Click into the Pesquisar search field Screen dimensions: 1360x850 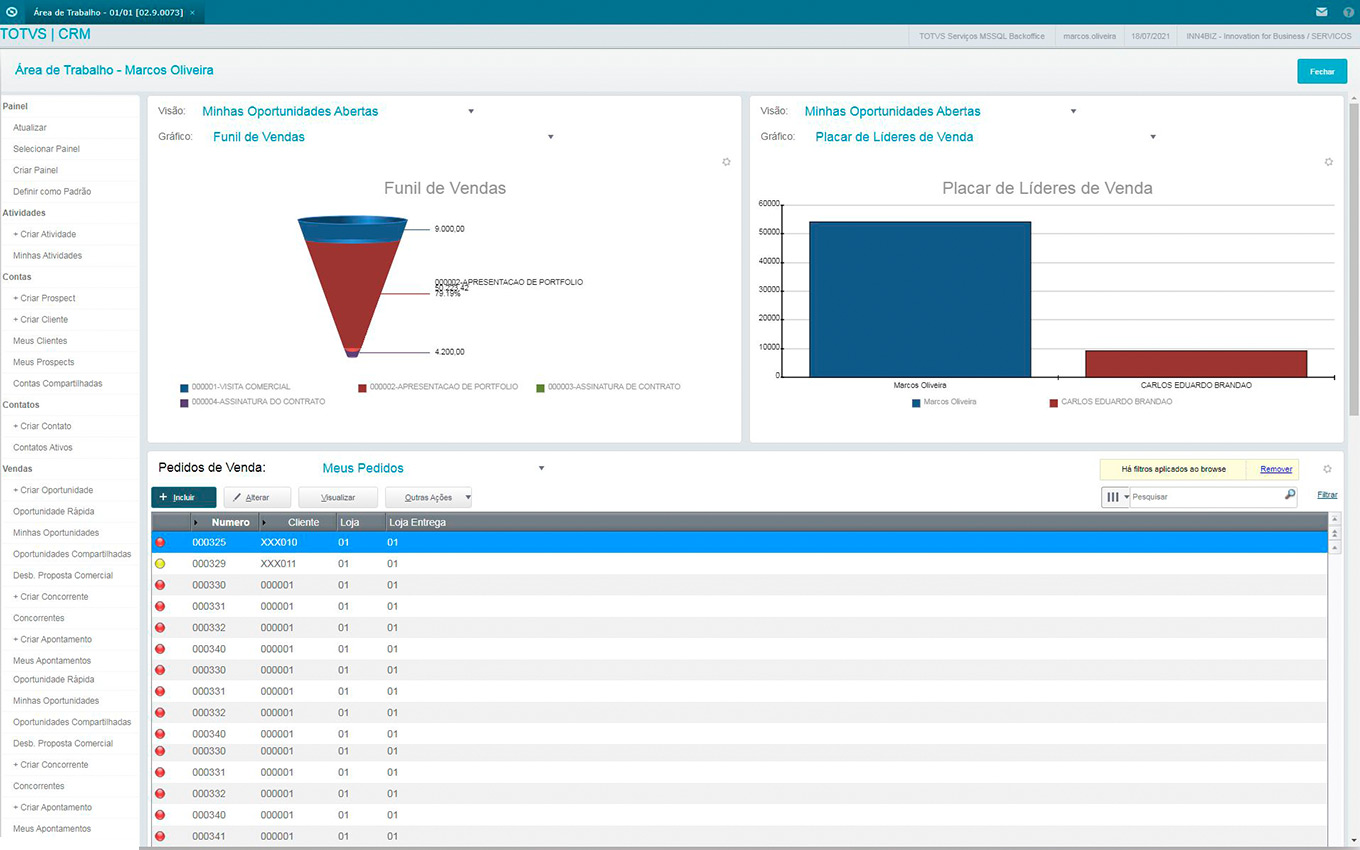click(1205, 497)
